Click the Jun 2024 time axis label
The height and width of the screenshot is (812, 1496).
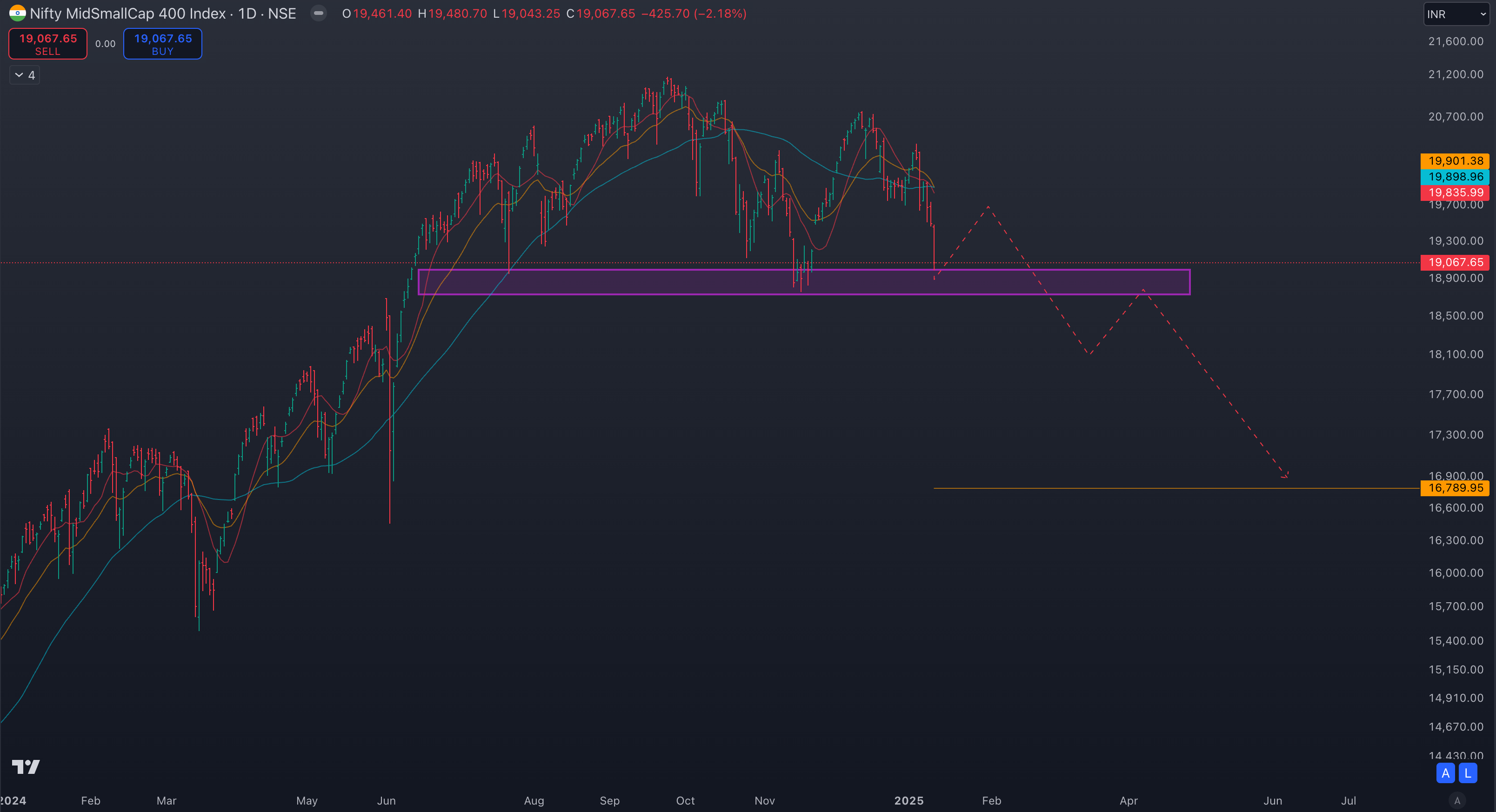pos(386,800)
